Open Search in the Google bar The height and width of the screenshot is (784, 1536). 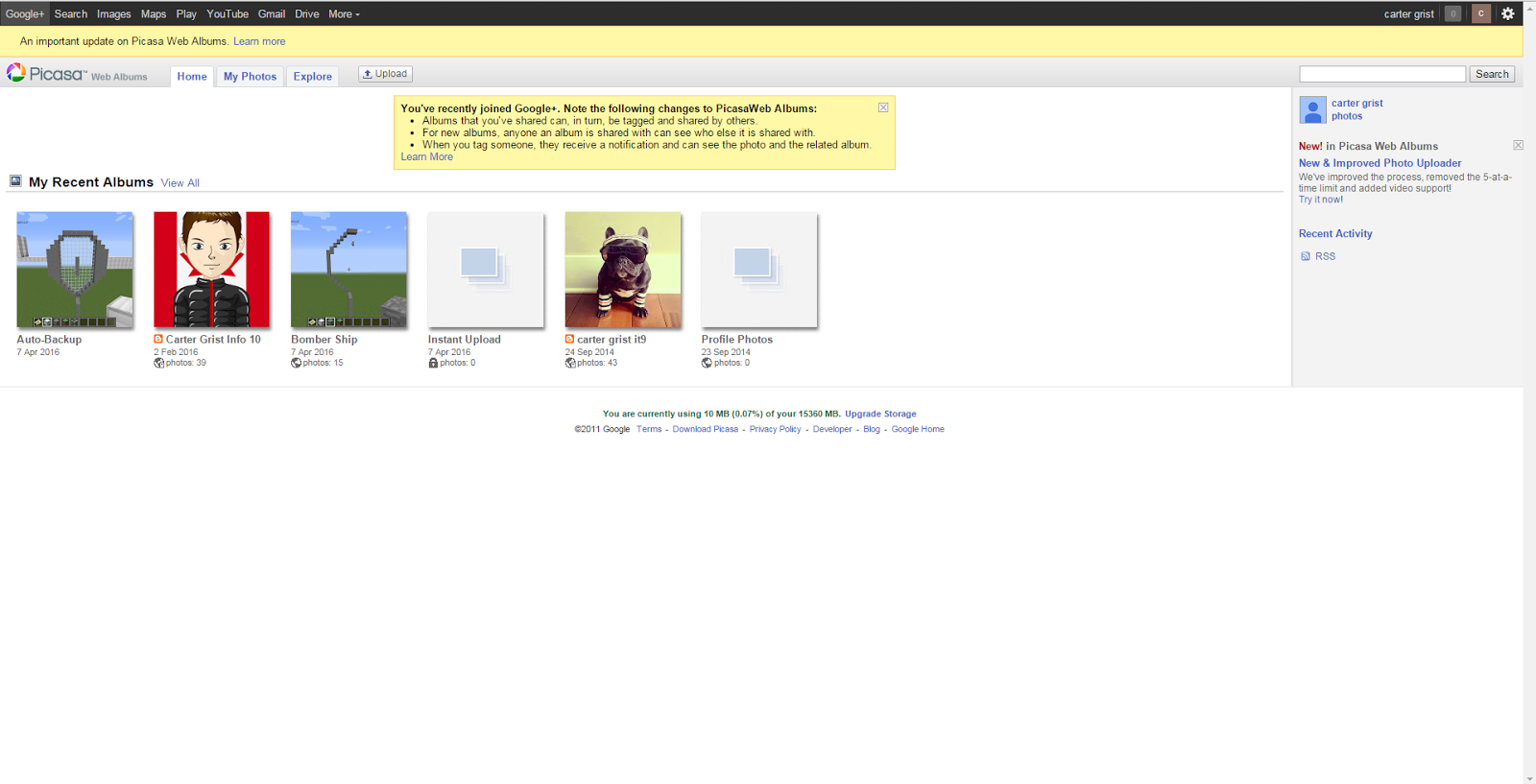pyautogui.click(x=71, y=13)
